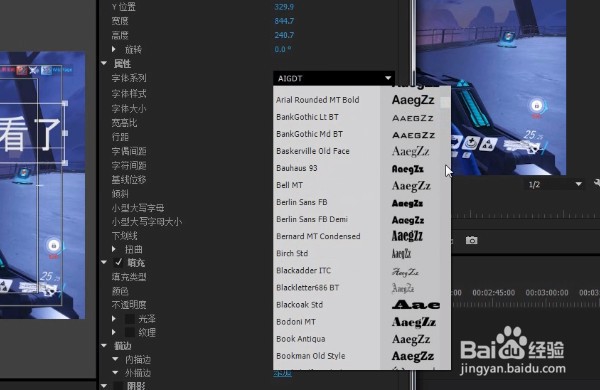The image size is (600, 390).
Task: Select Birch Std font
Action: click(x=292, y=253)
